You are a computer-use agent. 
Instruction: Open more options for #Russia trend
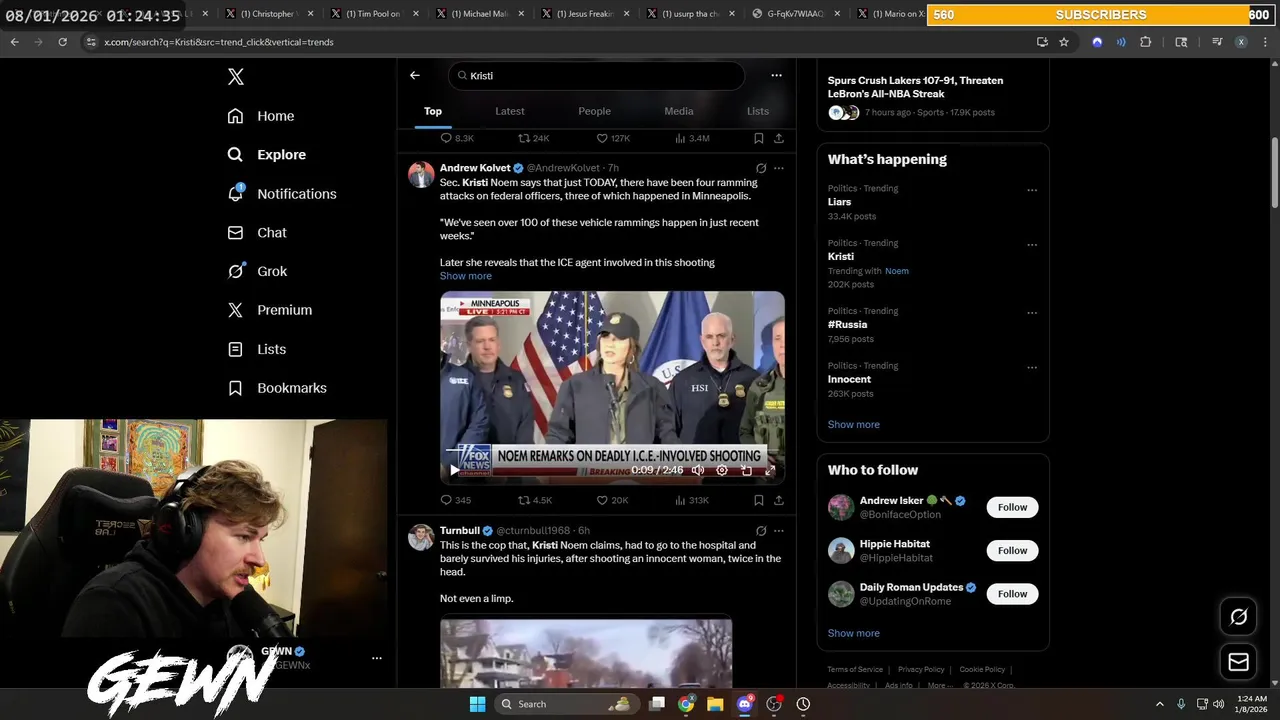1032,313
